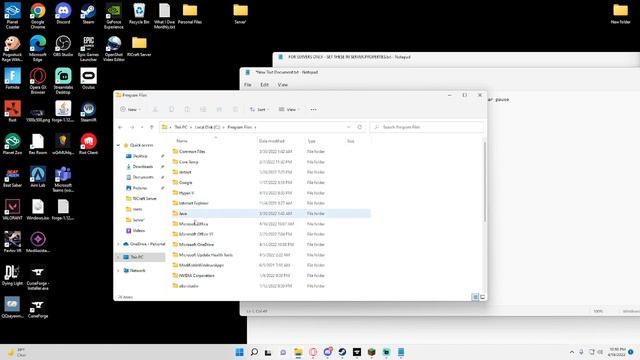
Task: Click the Windows Start button on taskbar
Action: 240,352
